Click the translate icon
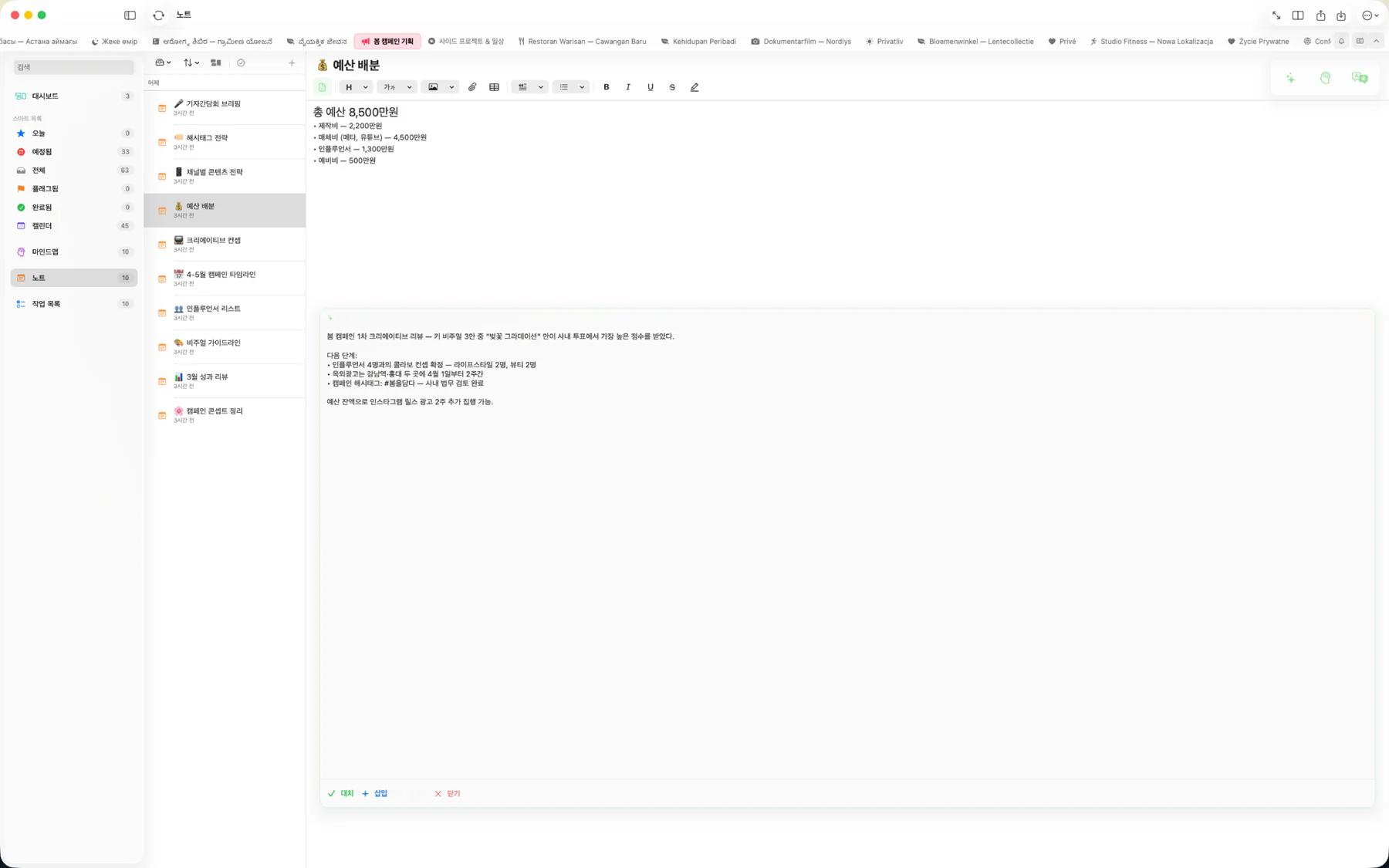 (x=1360, y=78)
